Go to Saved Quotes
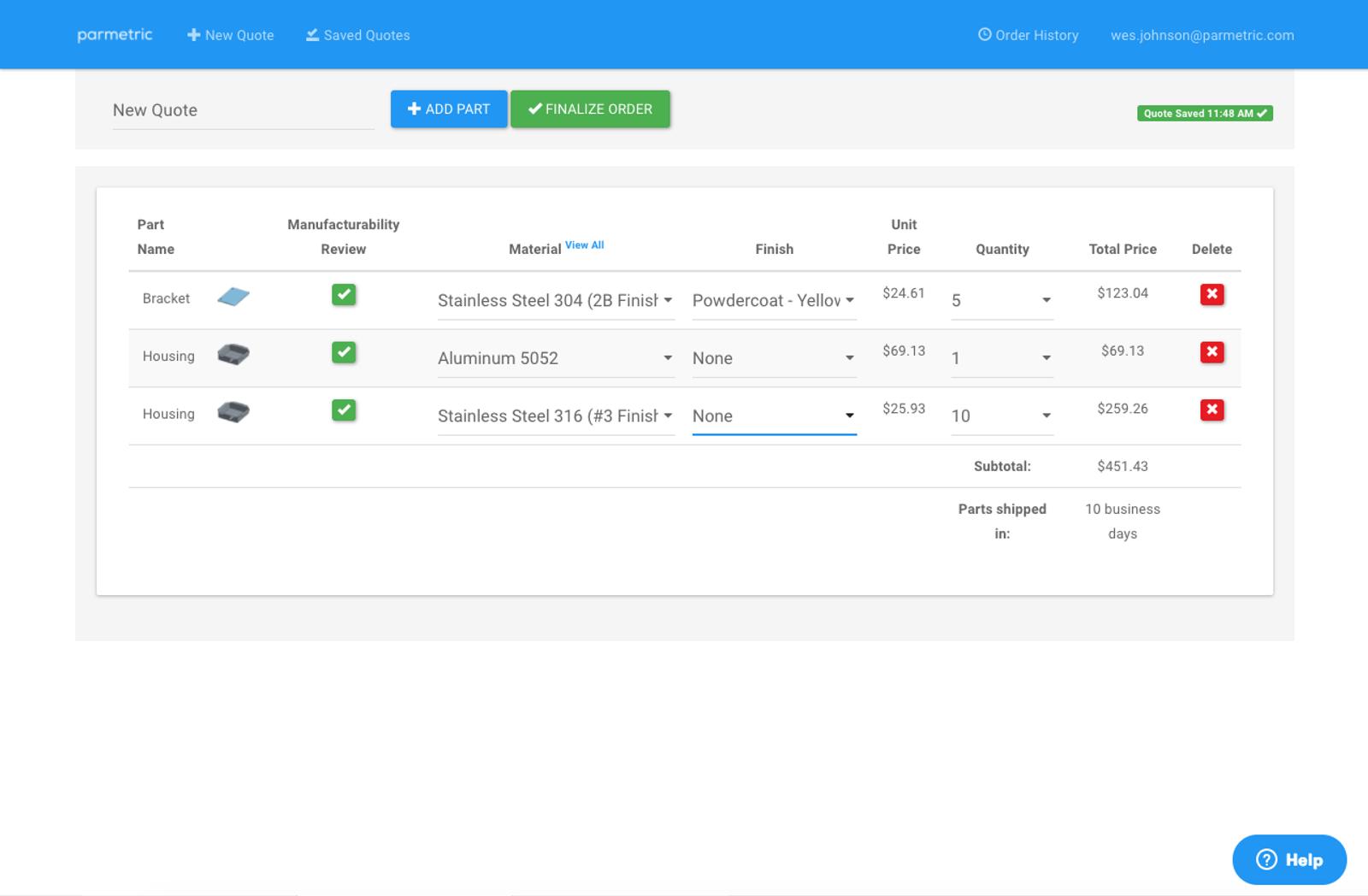 358,35
